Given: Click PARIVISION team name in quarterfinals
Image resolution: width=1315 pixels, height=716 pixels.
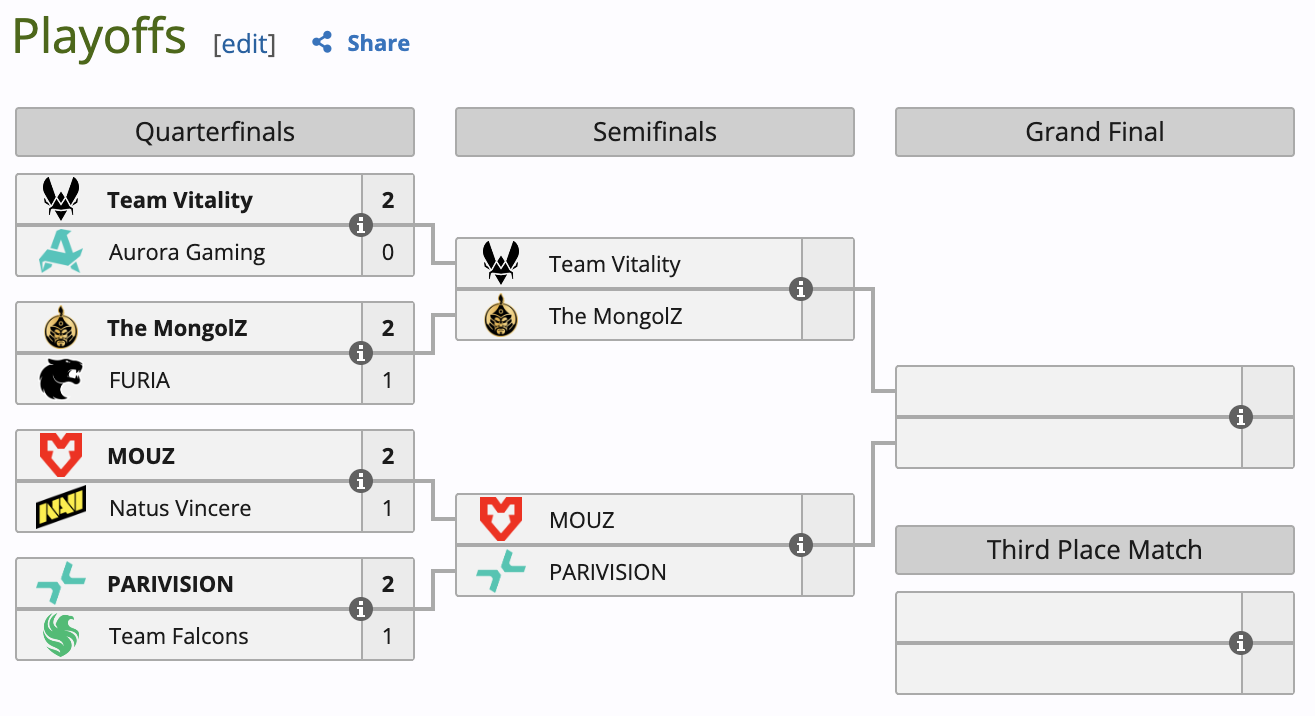Looking at the screenshot, I should 170,584.
